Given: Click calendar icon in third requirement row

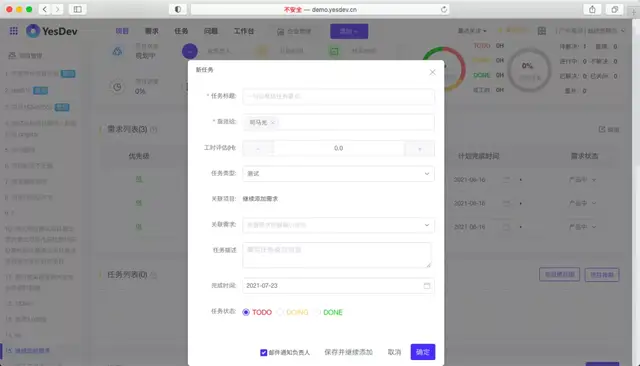Looking at the screenshot, I should point(506,227).
